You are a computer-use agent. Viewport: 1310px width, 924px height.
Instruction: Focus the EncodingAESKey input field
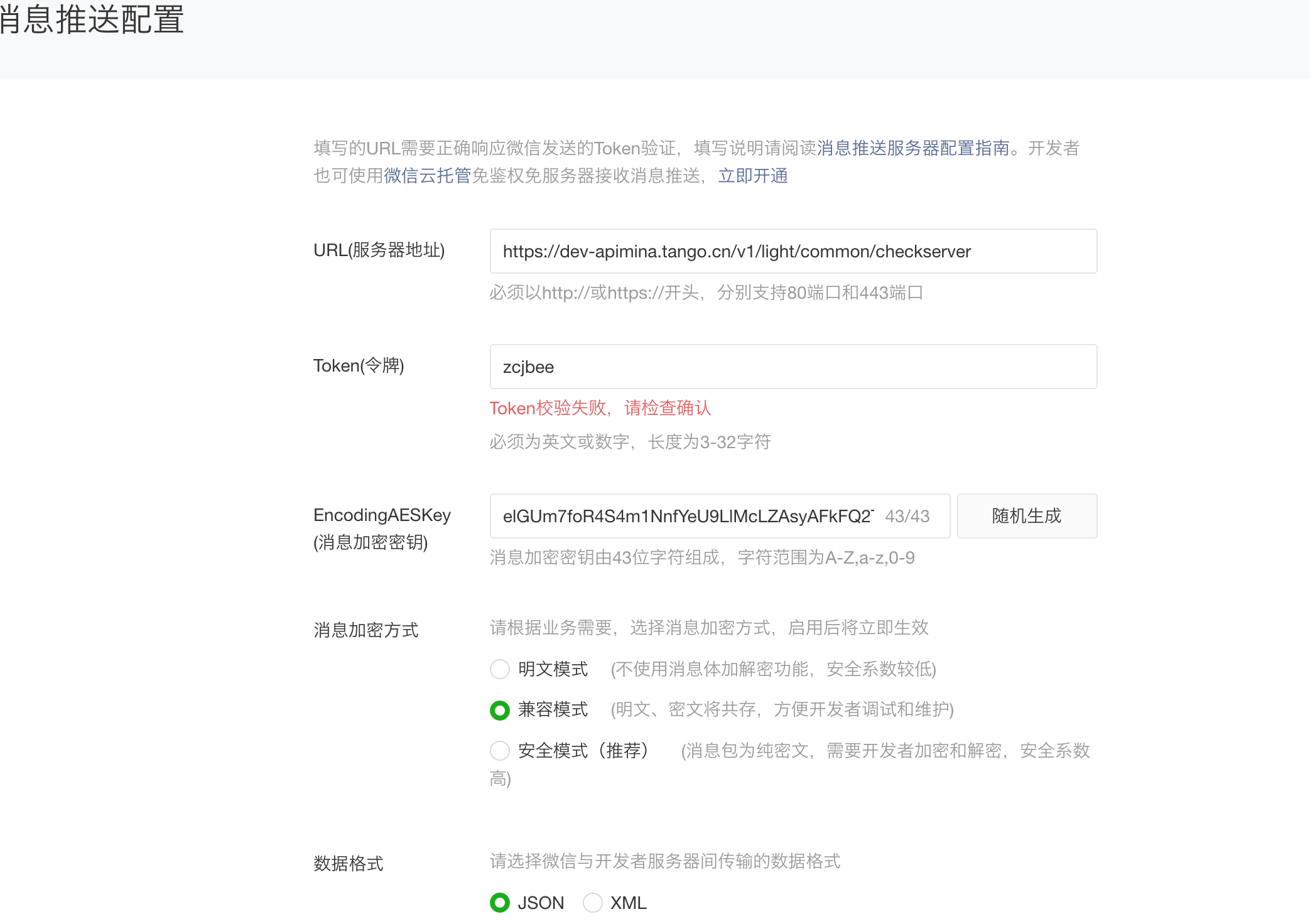click(x=688, y=516)
